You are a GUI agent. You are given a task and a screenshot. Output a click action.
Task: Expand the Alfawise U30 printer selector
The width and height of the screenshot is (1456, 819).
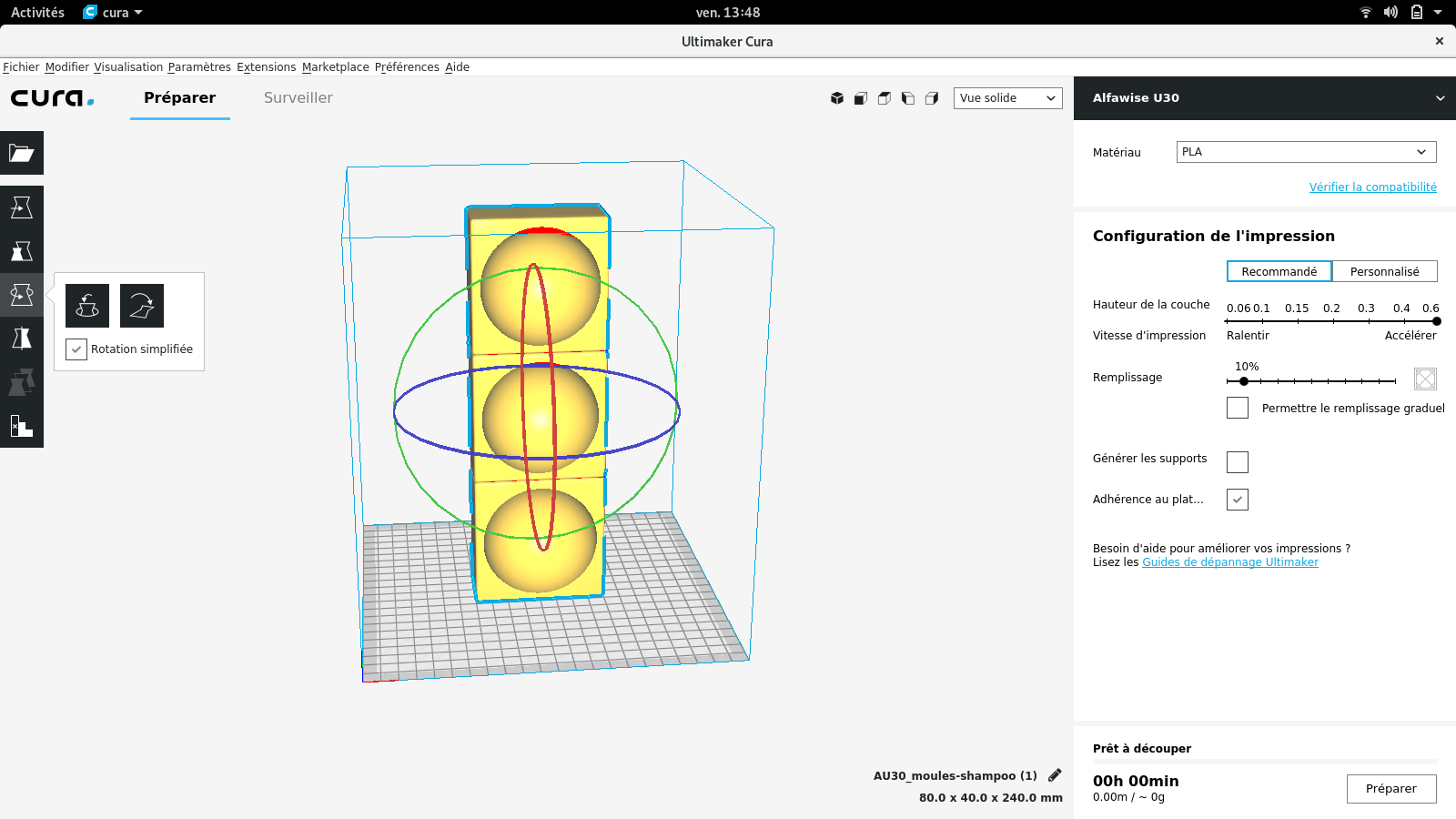click(x=1265, y=98)
